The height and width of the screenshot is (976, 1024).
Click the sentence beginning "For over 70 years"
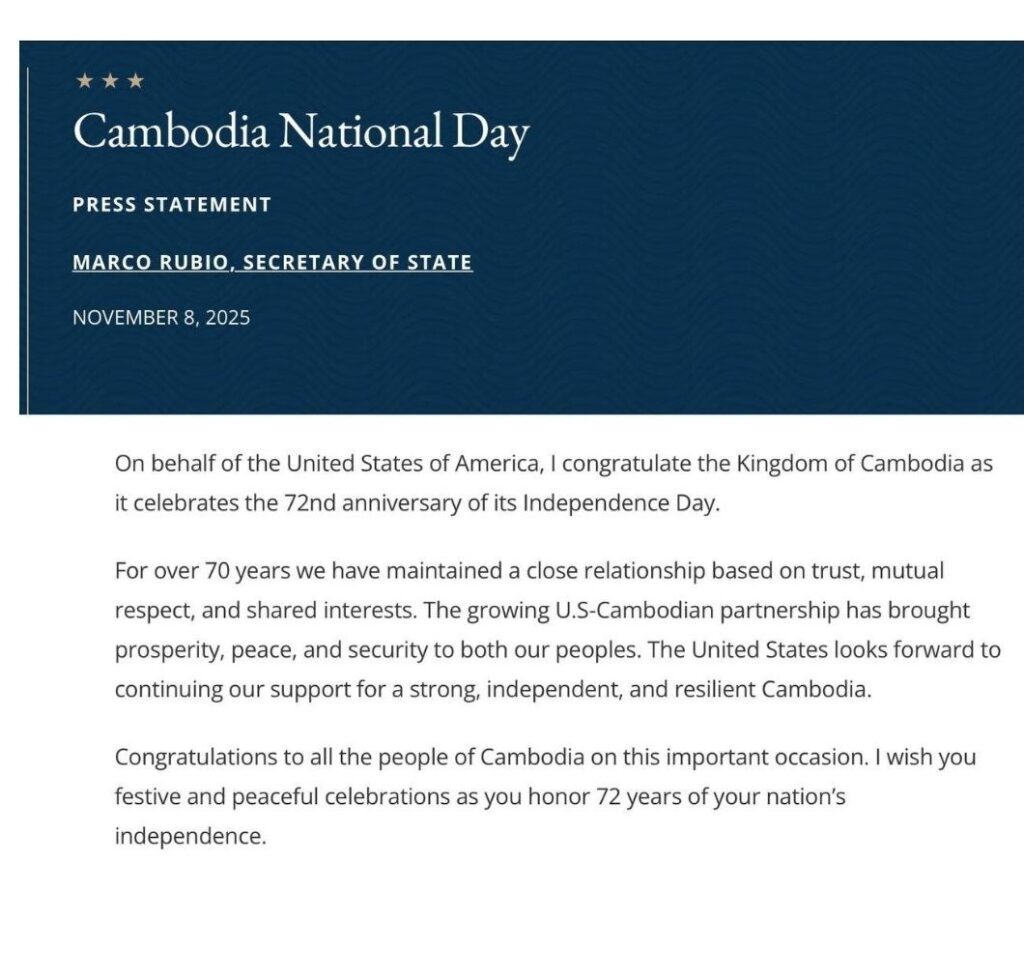(400, 571)
